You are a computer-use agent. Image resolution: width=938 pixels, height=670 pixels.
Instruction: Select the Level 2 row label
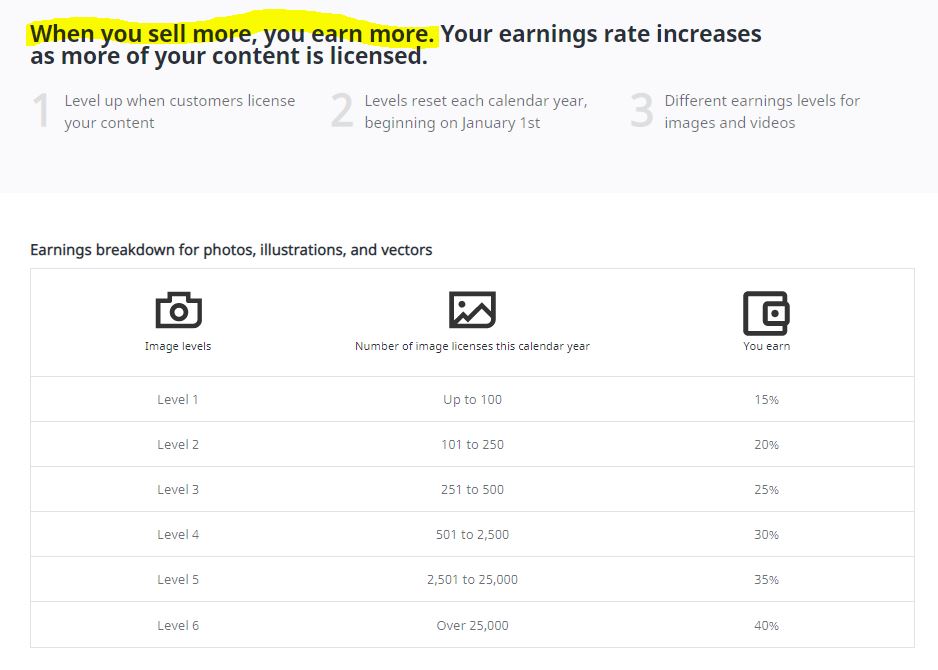click(x=178, y=445)
